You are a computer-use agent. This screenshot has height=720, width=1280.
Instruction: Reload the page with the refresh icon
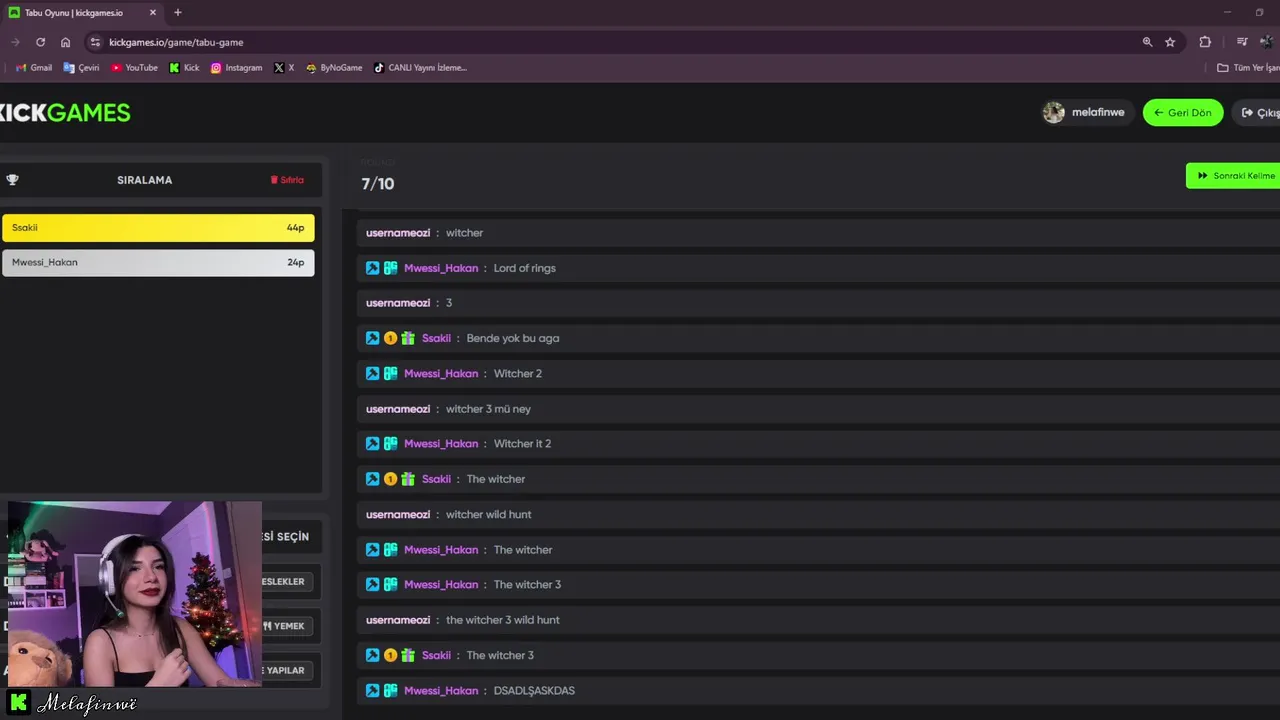pyautogui.click(x=40, y=42)
